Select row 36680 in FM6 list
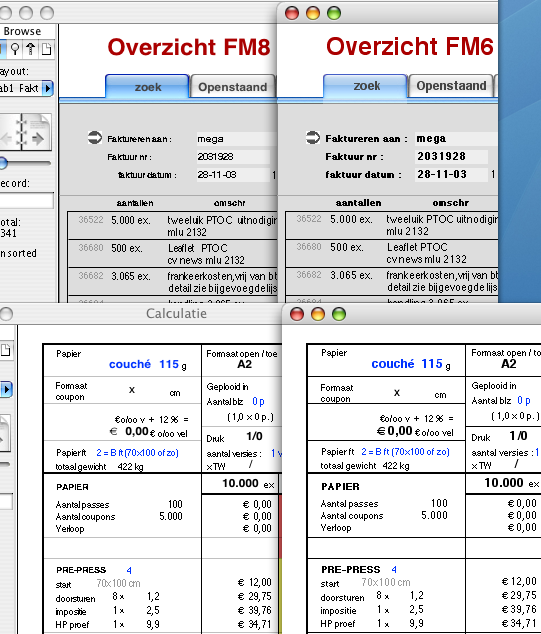Screen dimensions: 541x634 (392, 253)
